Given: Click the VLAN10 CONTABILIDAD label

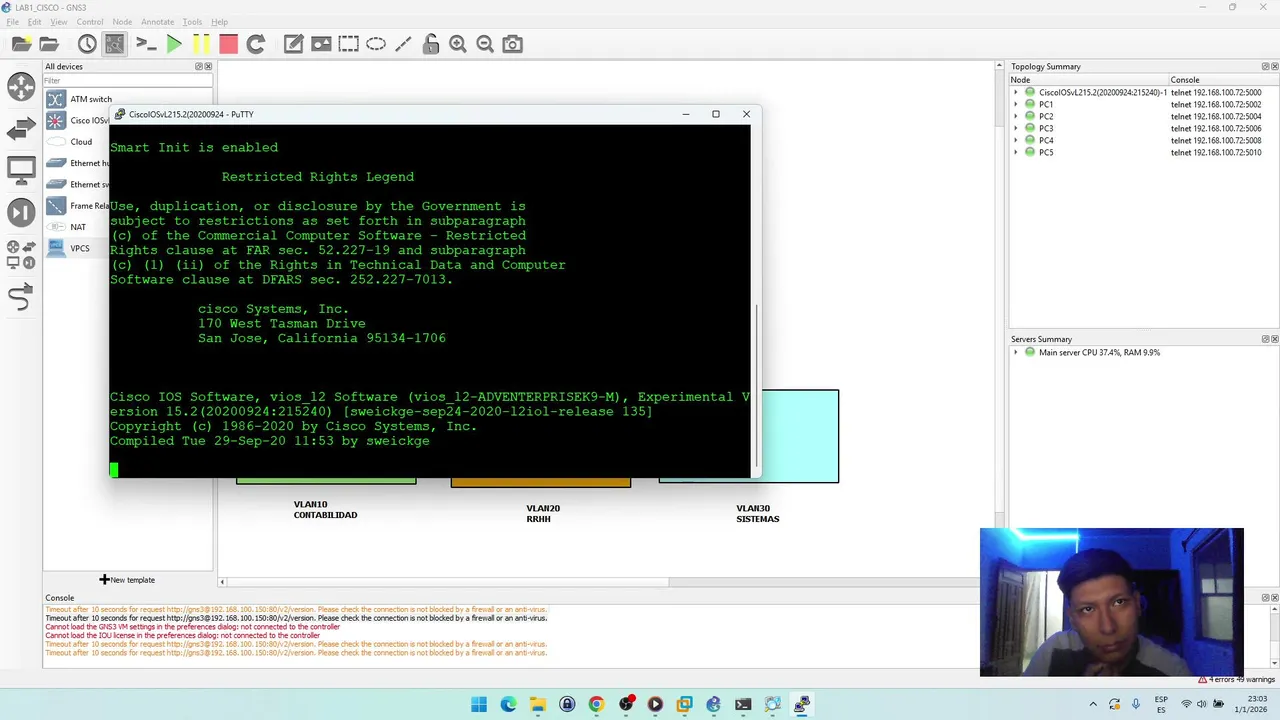Looking at the screenshot, I should pyautogui.click(x=325, y=510).
